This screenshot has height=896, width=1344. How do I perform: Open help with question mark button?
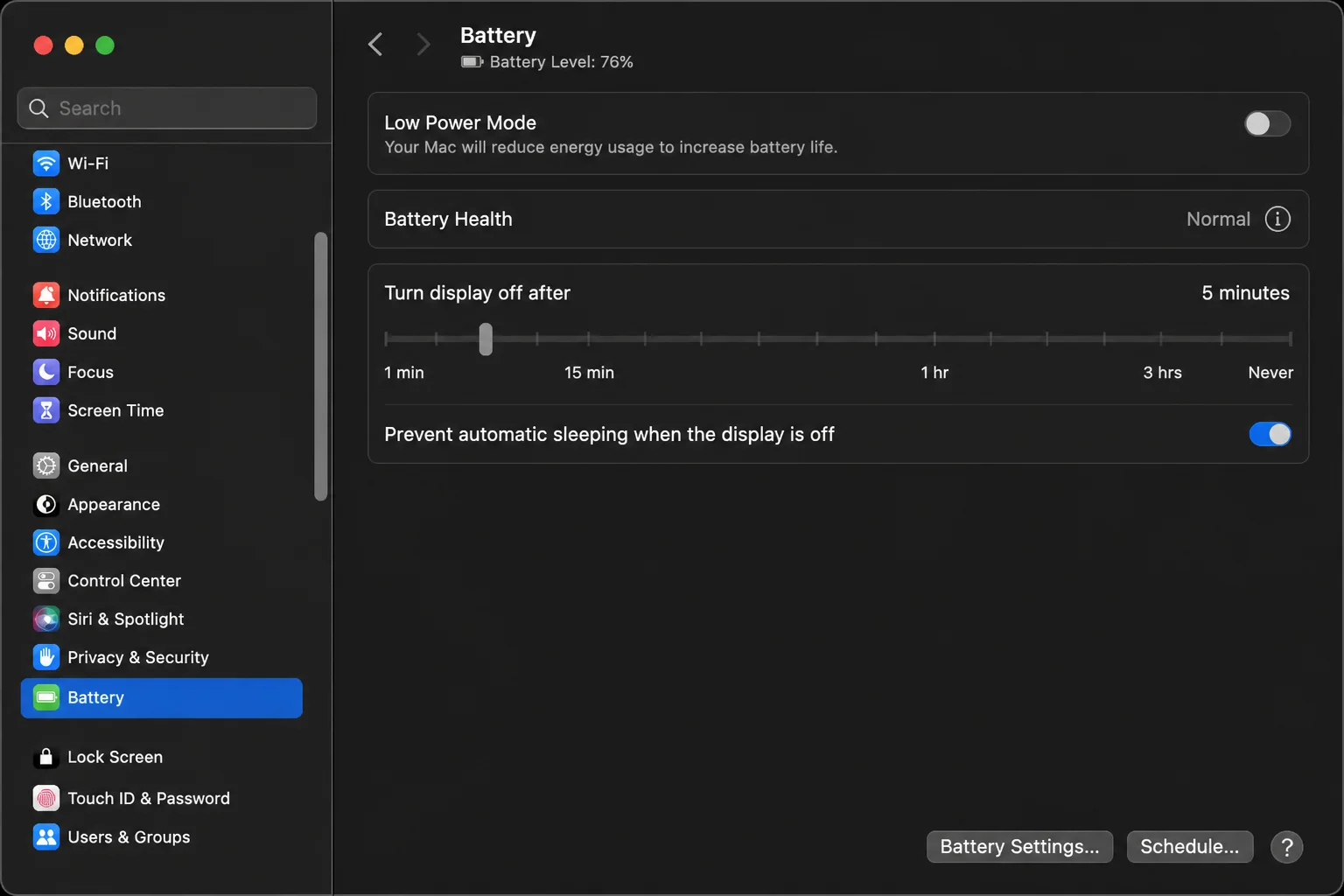click(1286, 847)
